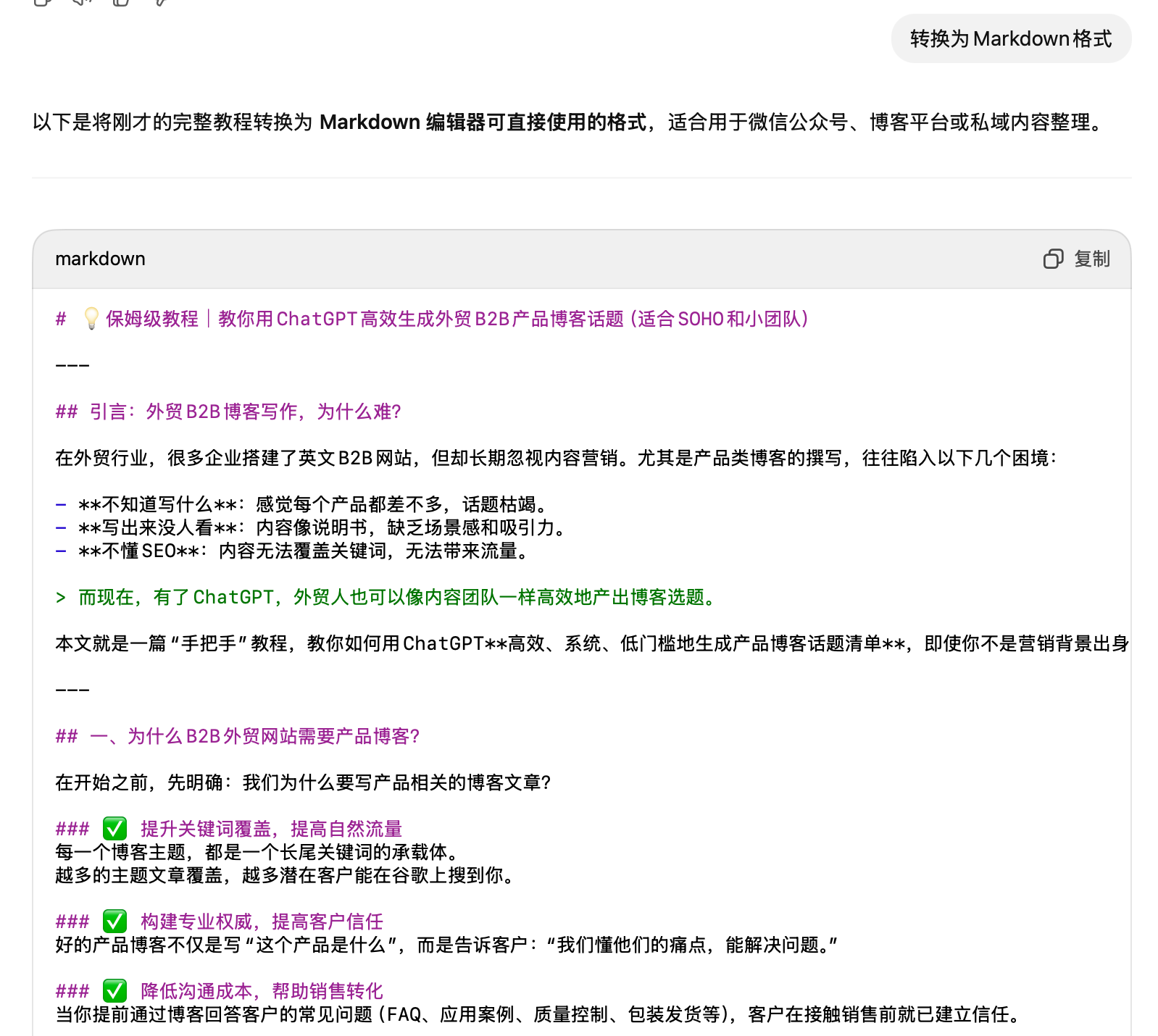Viewport: 1158px width, 1036px height.
Task: Click the line 在开始之前，先明确
Action: 303,782
